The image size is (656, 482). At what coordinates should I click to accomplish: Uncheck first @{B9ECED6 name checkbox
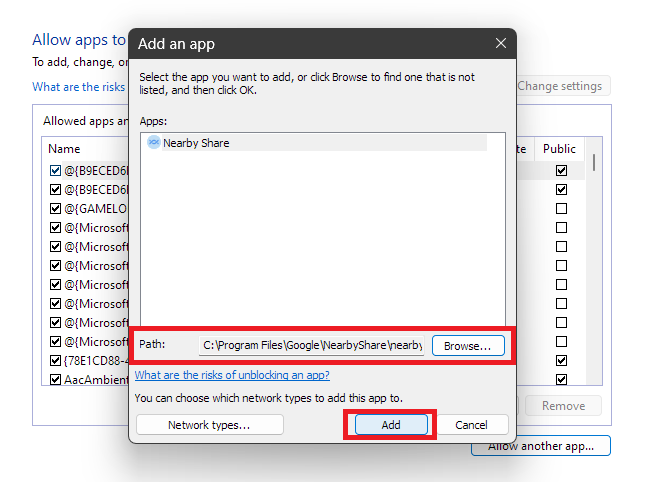[x=55, y=171]
